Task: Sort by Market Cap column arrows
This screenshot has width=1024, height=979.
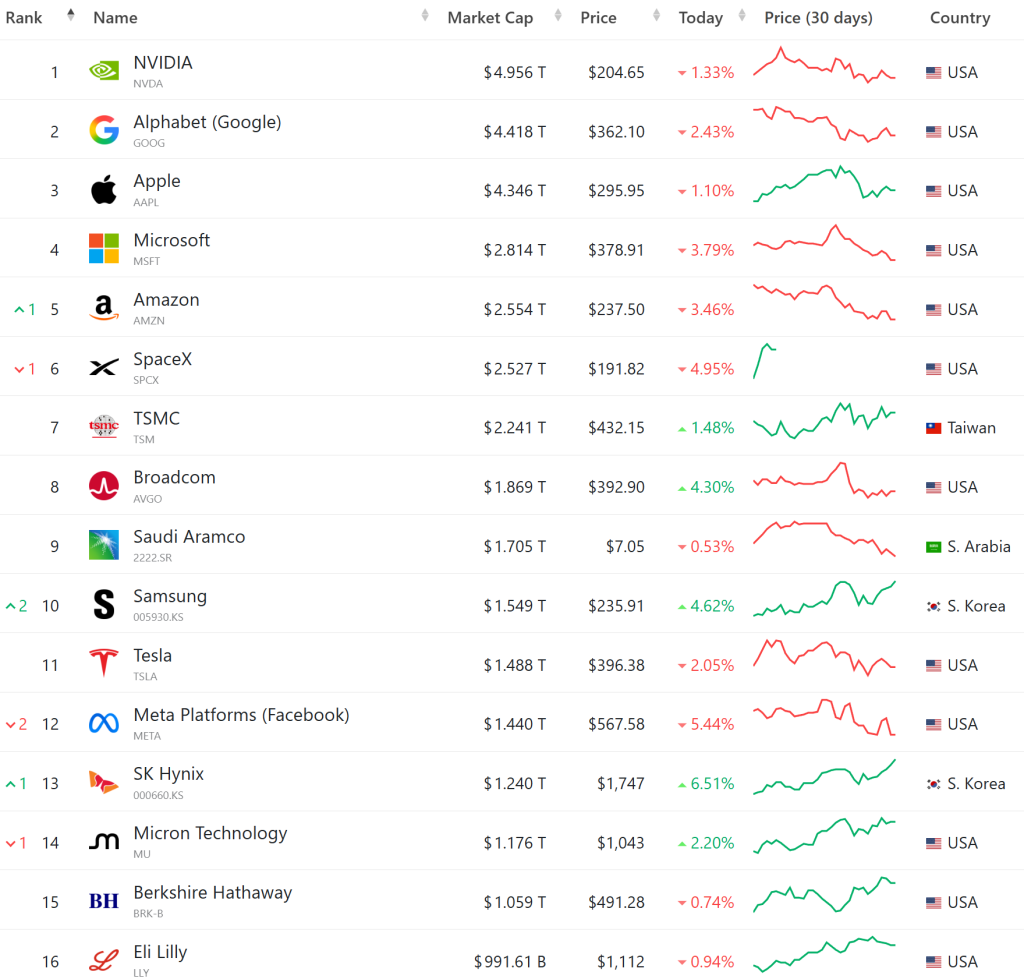Action: 558,15
